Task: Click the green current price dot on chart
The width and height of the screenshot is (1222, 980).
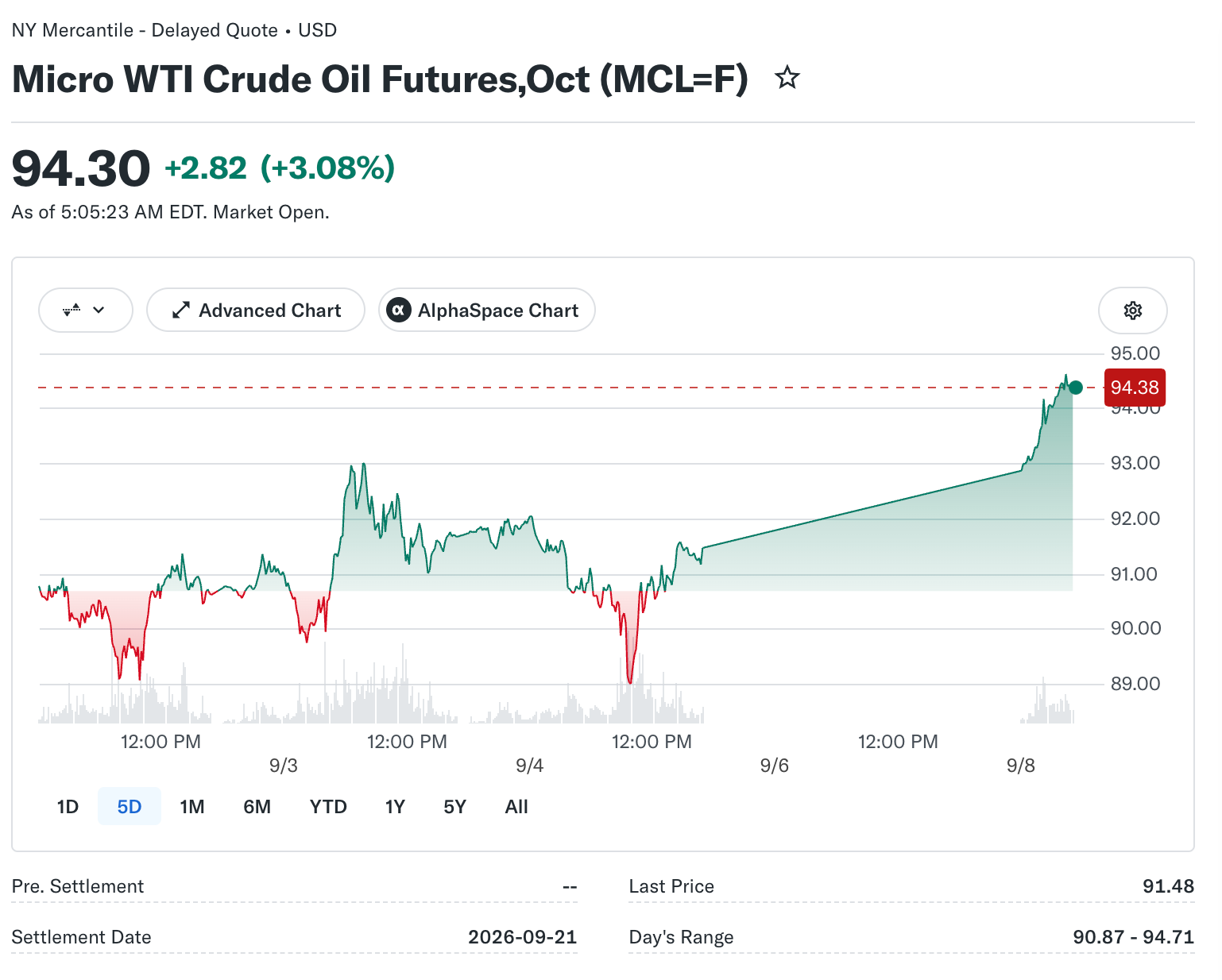Action: click(x=1075, y=388)
